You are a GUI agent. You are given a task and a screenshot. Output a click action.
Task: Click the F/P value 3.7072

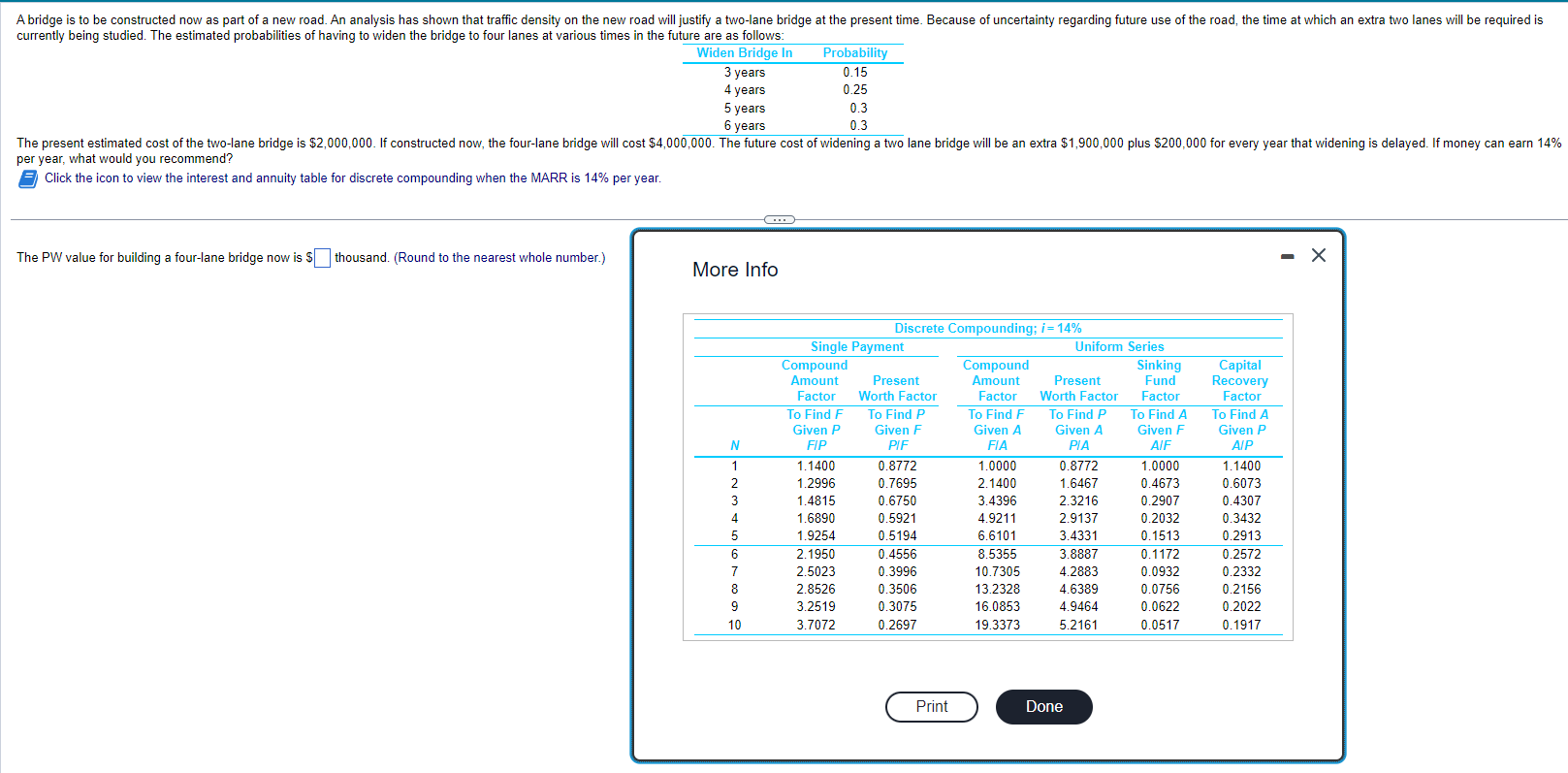[x=816, y=626]
